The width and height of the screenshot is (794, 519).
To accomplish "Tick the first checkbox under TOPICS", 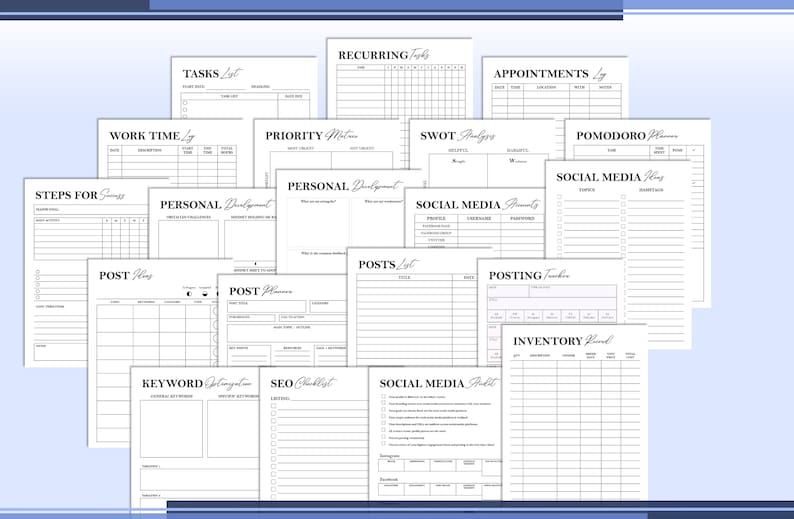I will point(560,197).
